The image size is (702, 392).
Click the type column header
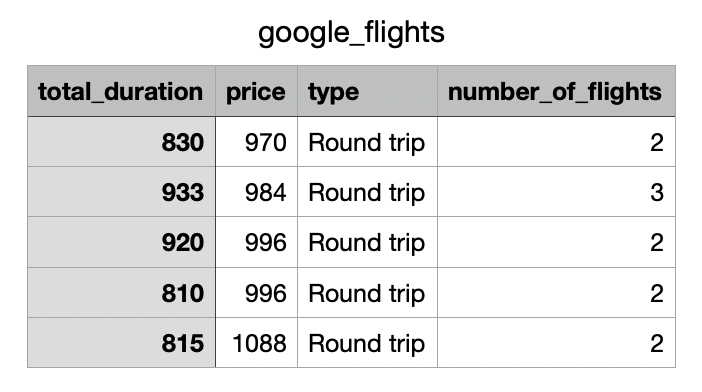pyautogui.click(x=367, y=91)
